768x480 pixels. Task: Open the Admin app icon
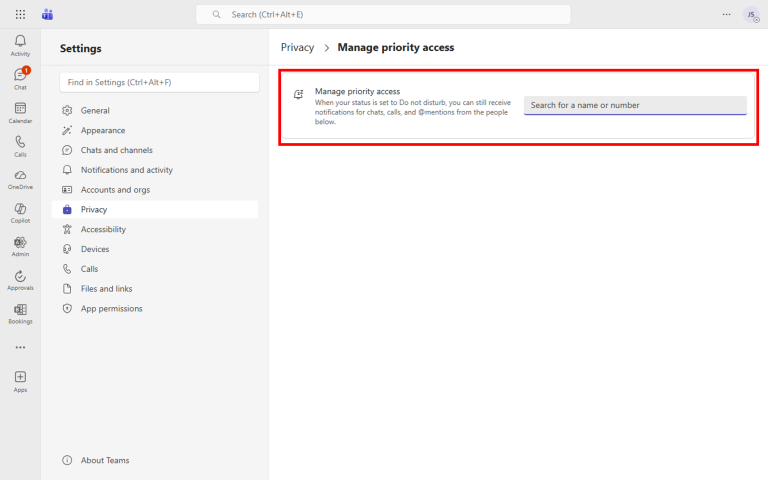click(x=20, y=246)
